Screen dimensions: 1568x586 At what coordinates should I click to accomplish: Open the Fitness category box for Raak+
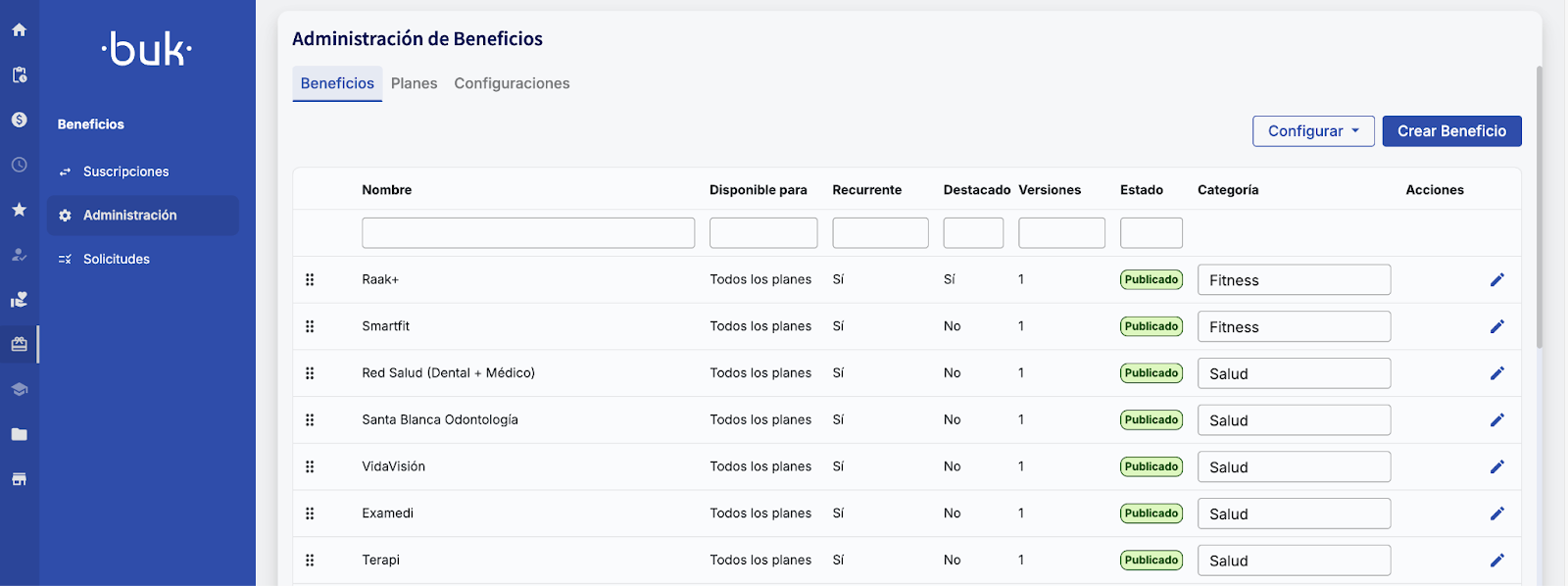pyautogui.click(x=1294, y=280)
